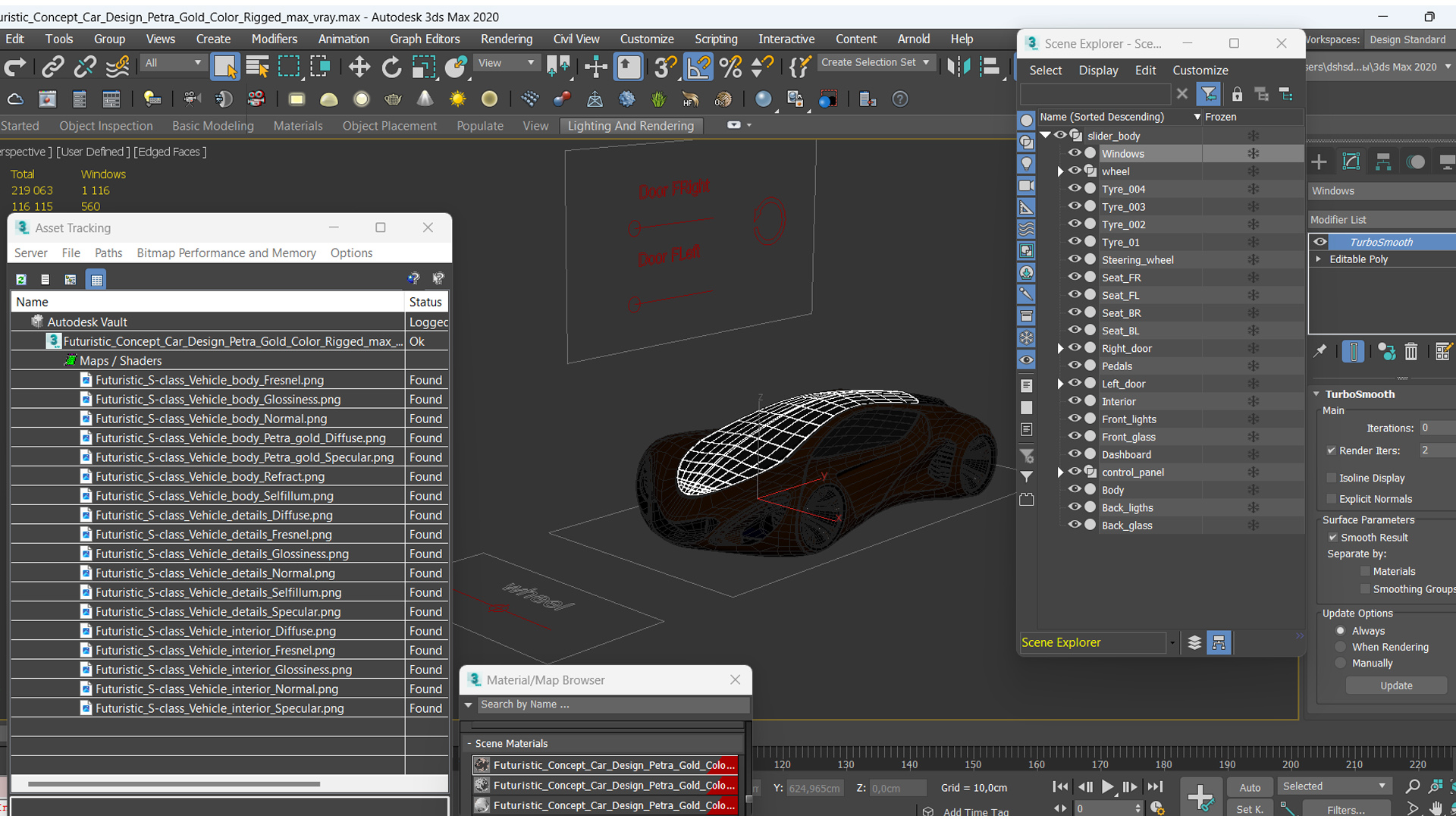Select Manually update option
1456x819 pixels.
pos(1341,663)
